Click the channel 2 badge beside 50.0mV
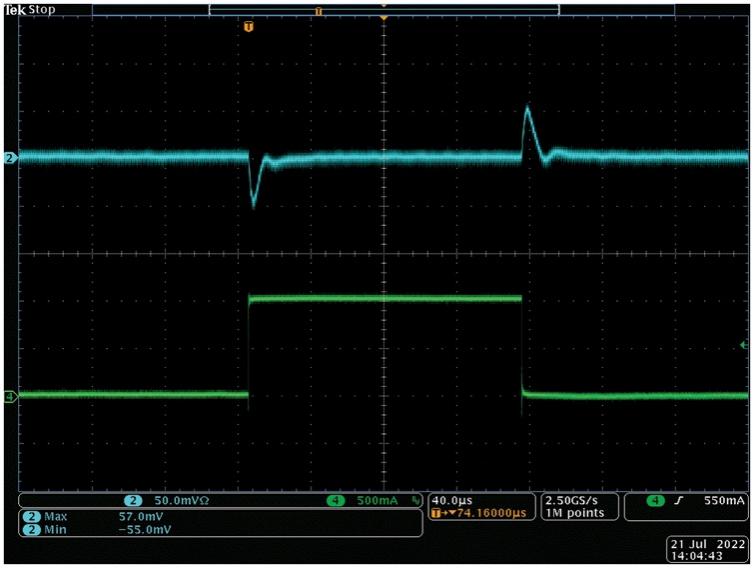The height and width of the screenshot is (568, 754). pos(131,500)
